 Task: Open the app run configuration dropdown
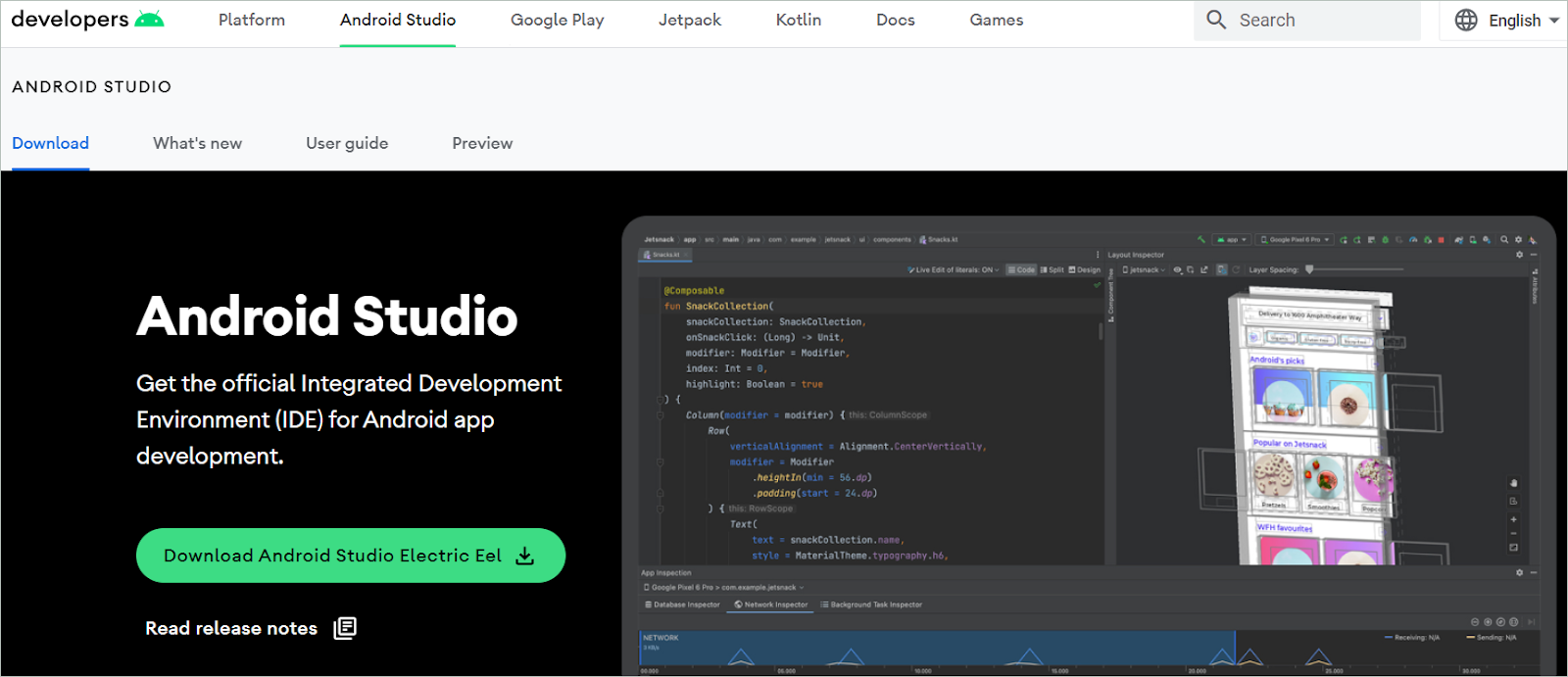tap(1232, 239)
